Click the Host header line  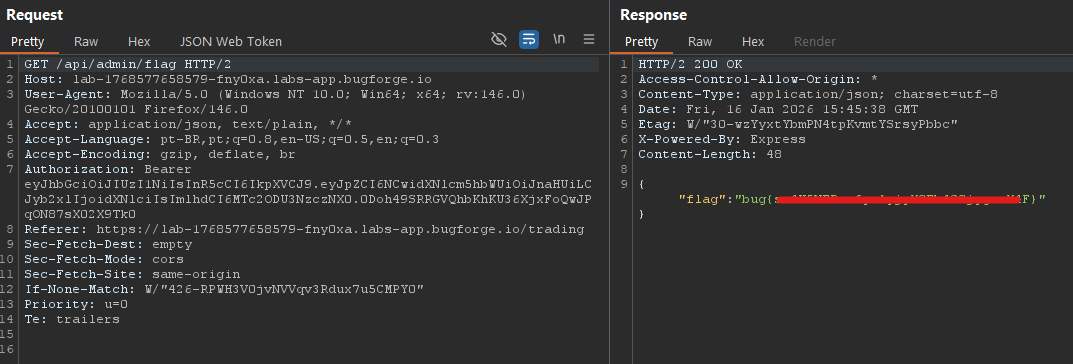coord(228,79)
